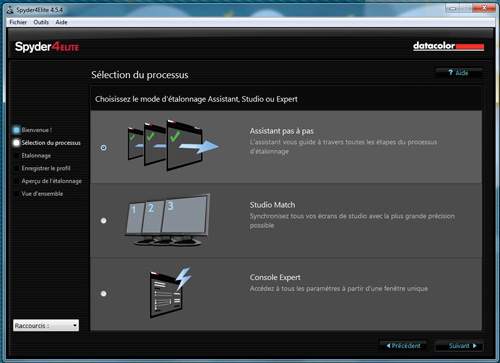
Task: Select the Assistant pas à pas radio button
Action: tap(103, 148)
